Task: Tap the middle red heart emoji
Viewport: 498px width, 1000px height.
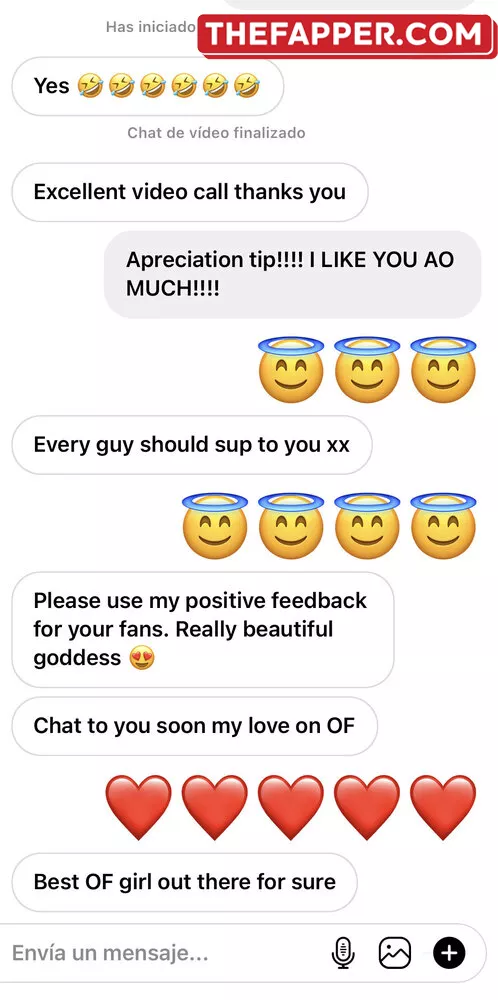Action: (x=291, y=807)
